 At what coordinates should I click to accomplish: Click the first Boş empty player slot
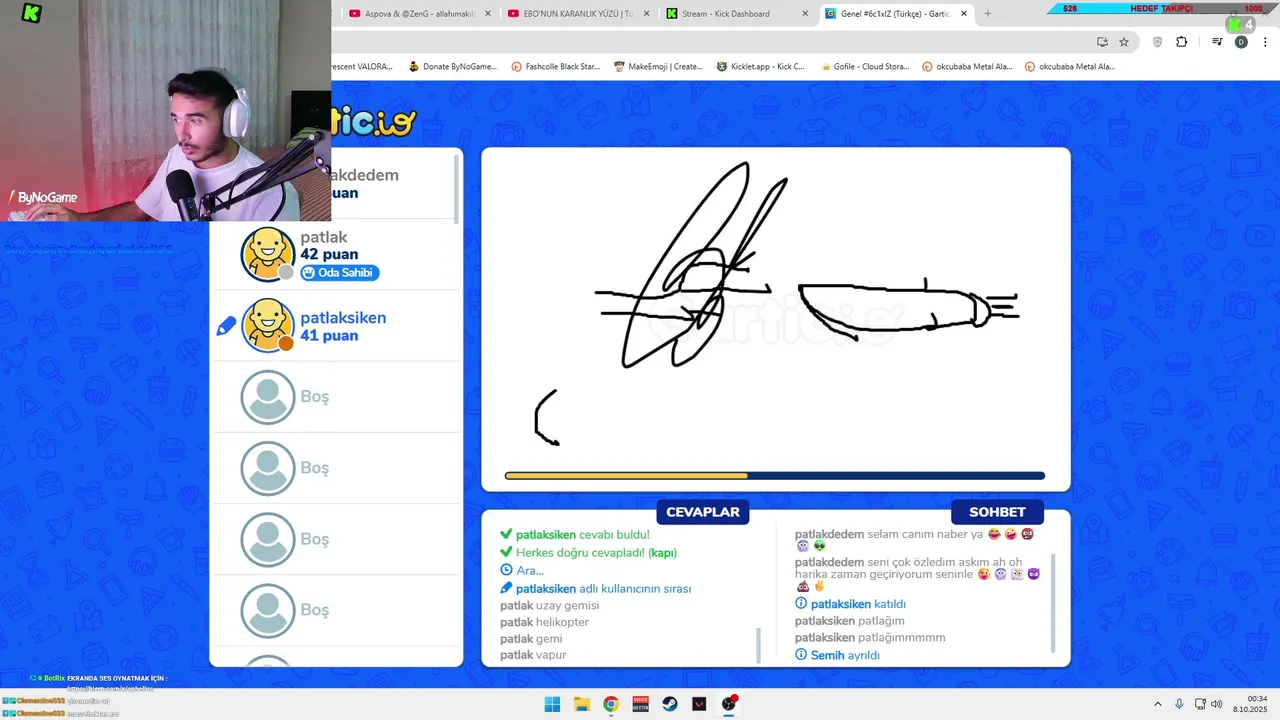coord(336,397)
